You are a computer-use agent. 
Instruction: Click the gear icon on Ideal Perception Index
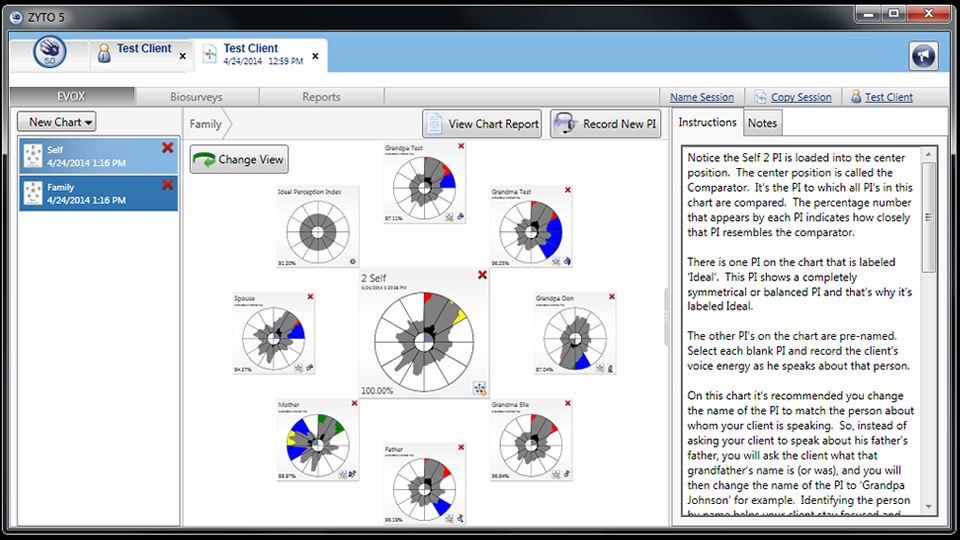[352, 262]
